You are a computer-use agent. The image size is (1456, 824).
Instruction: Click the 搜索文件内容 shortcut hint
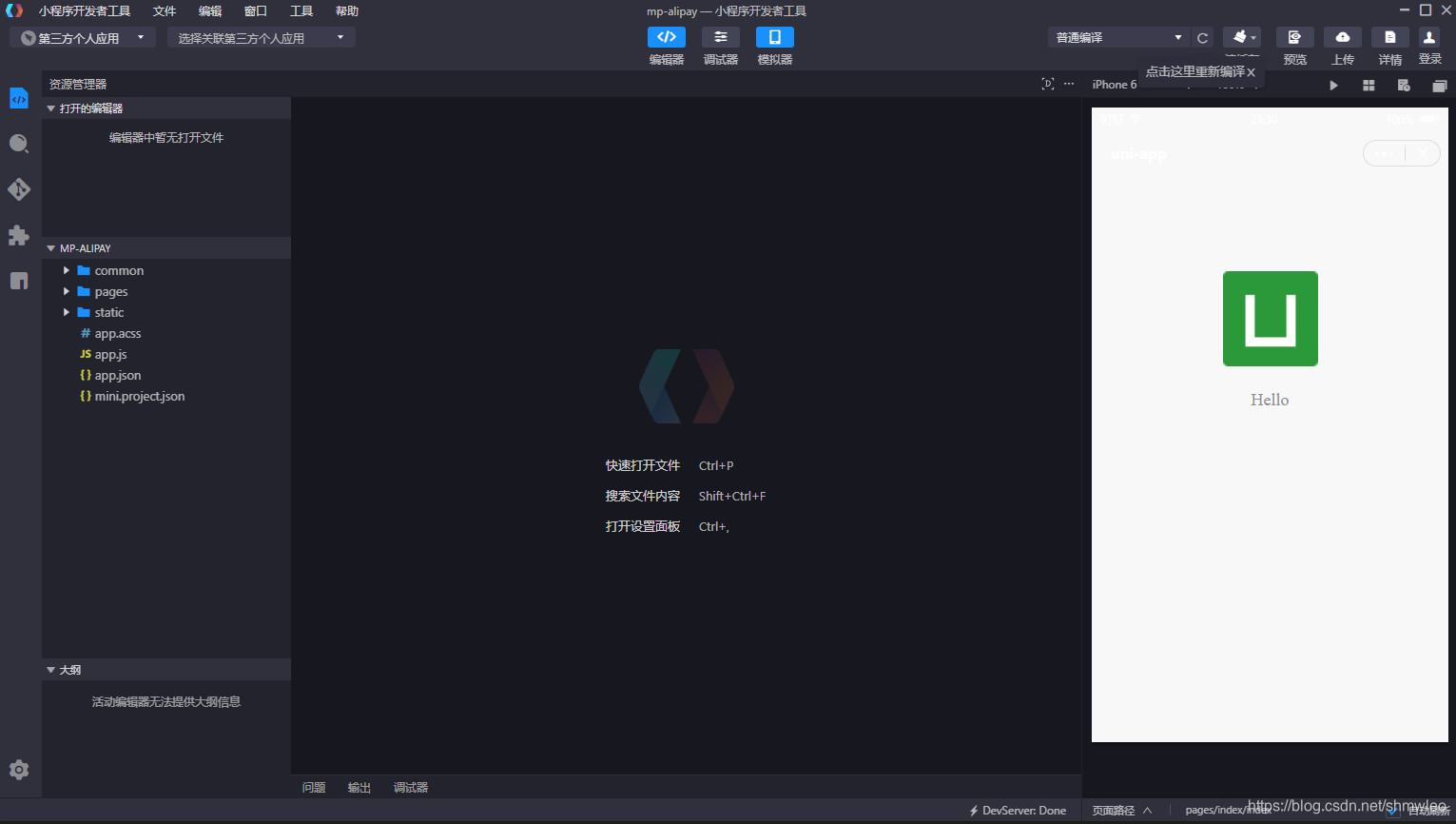click(x=643, y=497)
